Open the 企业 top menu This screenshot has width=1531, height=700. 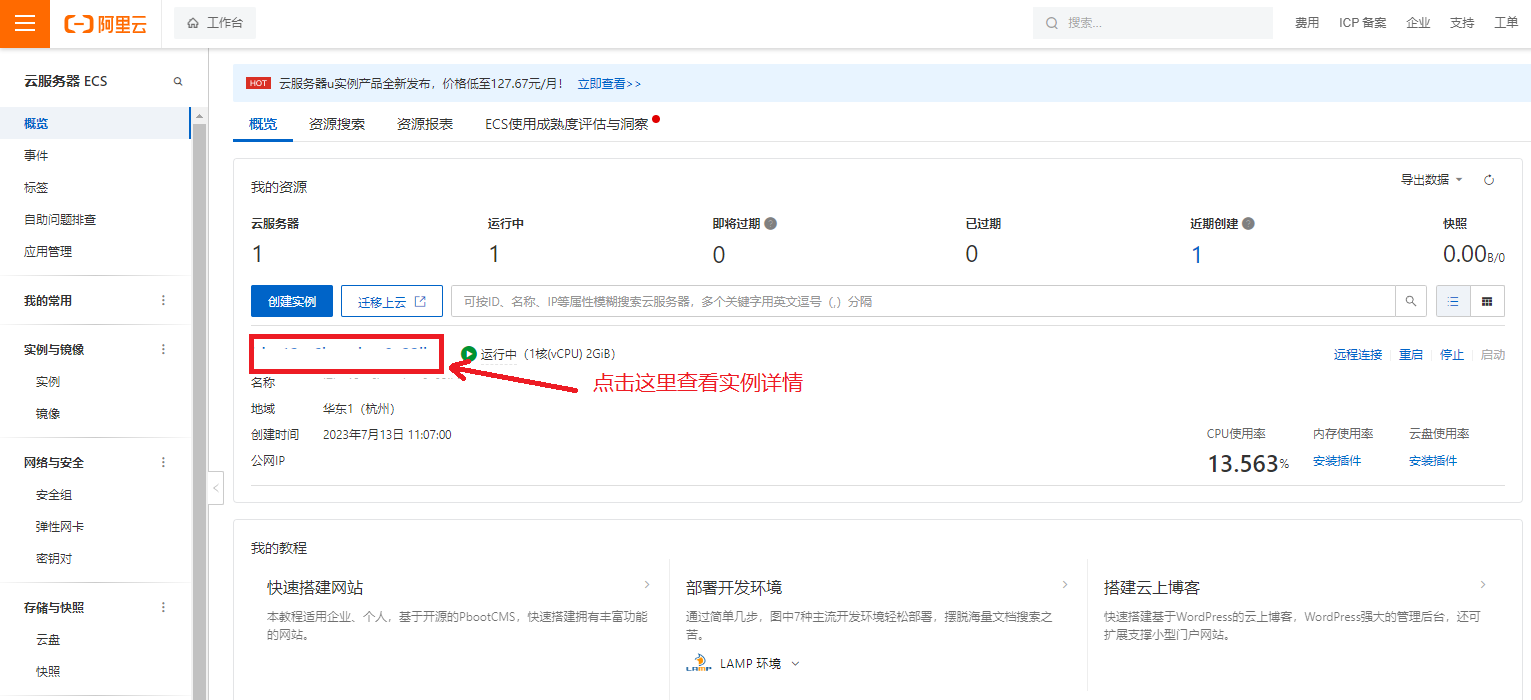click(1418, 23)
